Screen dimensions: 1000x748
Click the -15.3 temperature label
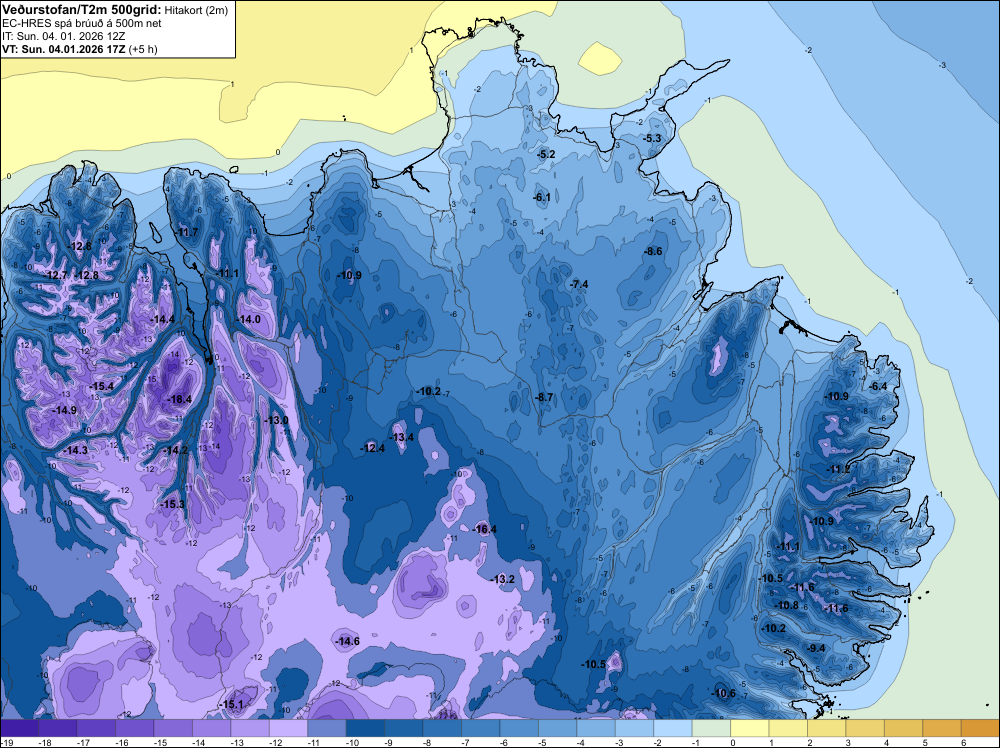[172, 504]
